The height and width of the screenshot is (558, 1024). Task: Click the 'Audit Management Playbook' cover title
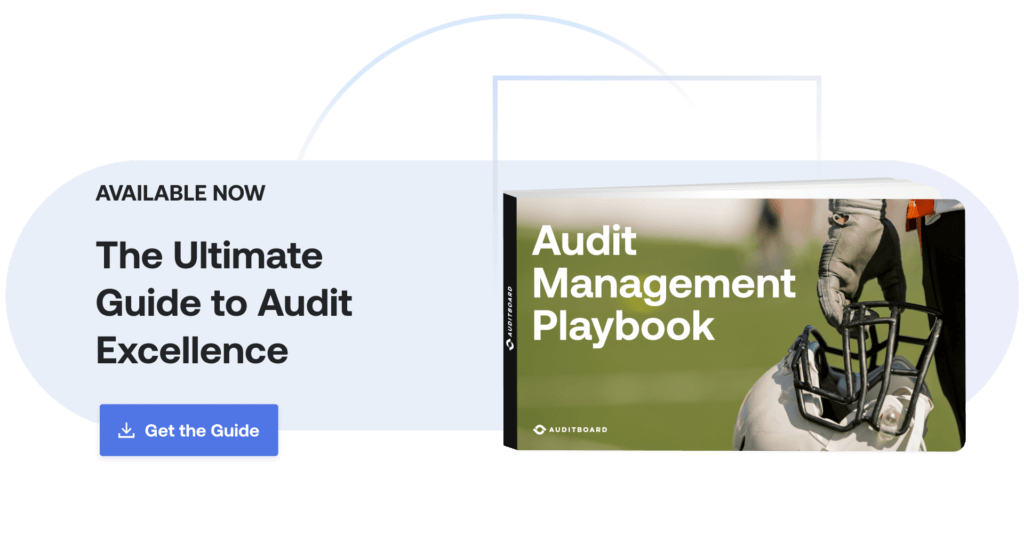(664, 284)
